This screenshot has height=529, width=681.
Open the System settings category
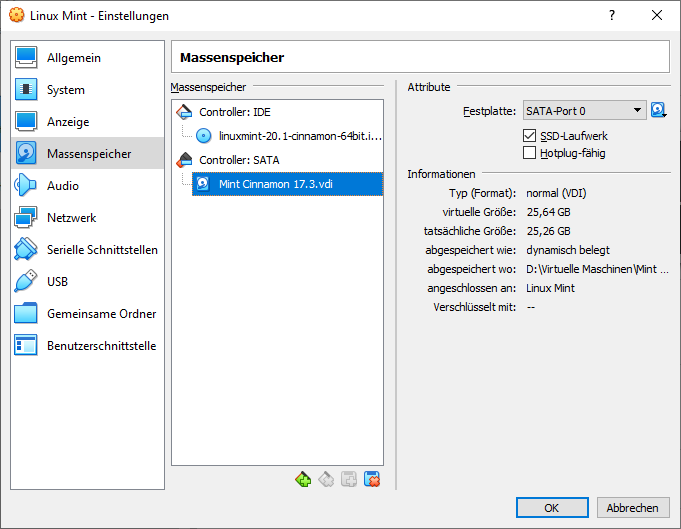[x=87, y=89]
